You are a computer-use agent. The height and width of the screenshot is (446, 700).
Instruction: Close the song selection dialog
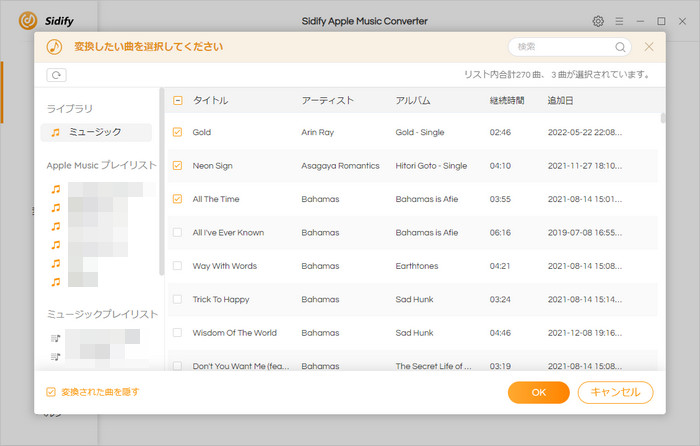coord(649,47)
